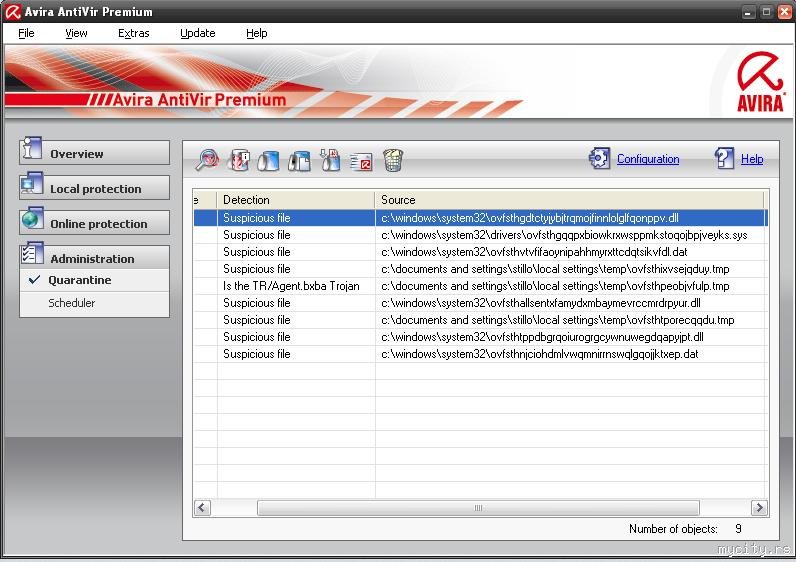Click the Administration checklist icon
Screen dimensions: 796x562
click(32, 253)
